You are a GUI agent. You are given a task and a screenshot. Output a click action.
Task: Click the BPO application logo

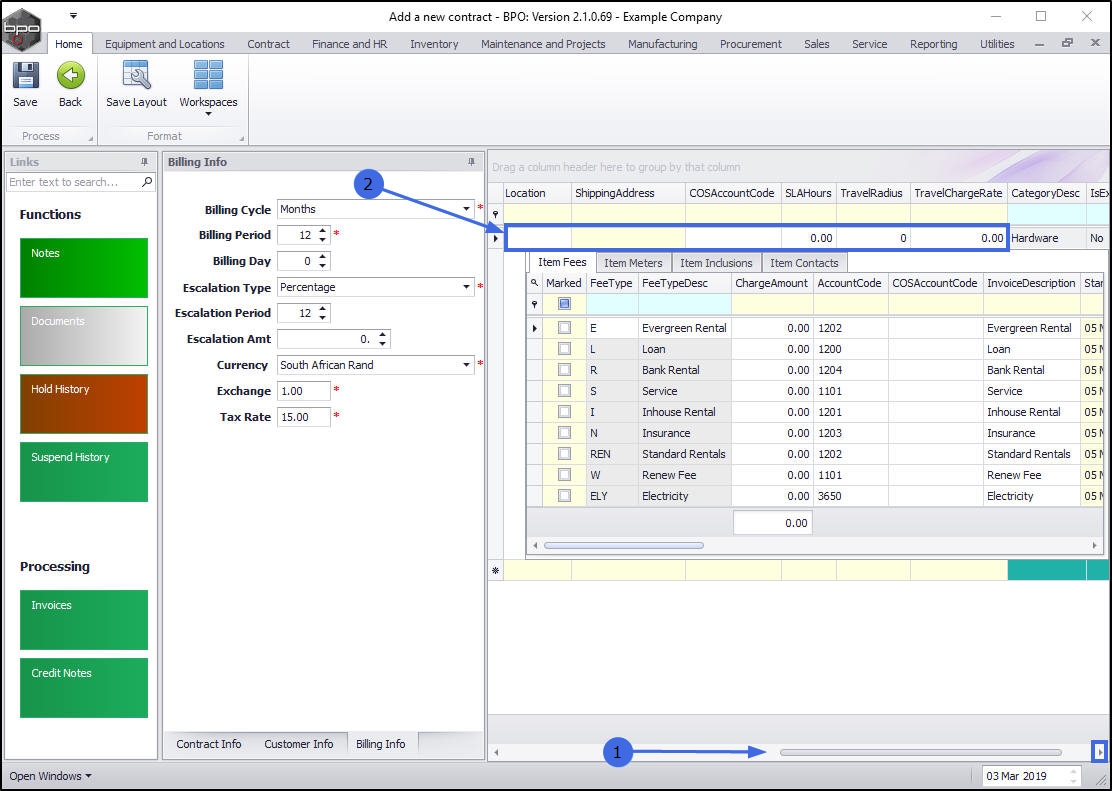point(22,29)
